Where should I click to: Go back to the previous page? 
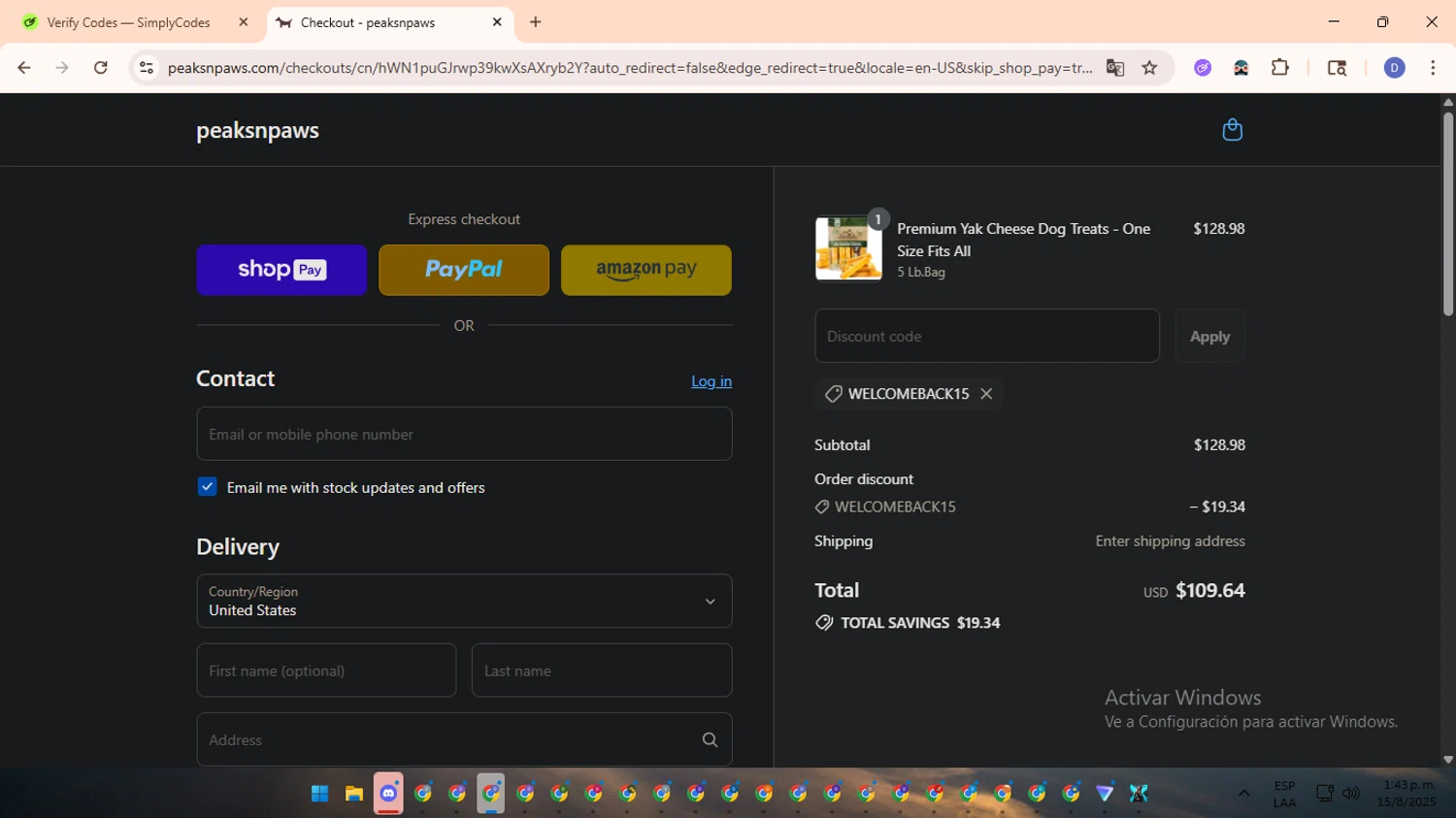click(x=24, y=68)
